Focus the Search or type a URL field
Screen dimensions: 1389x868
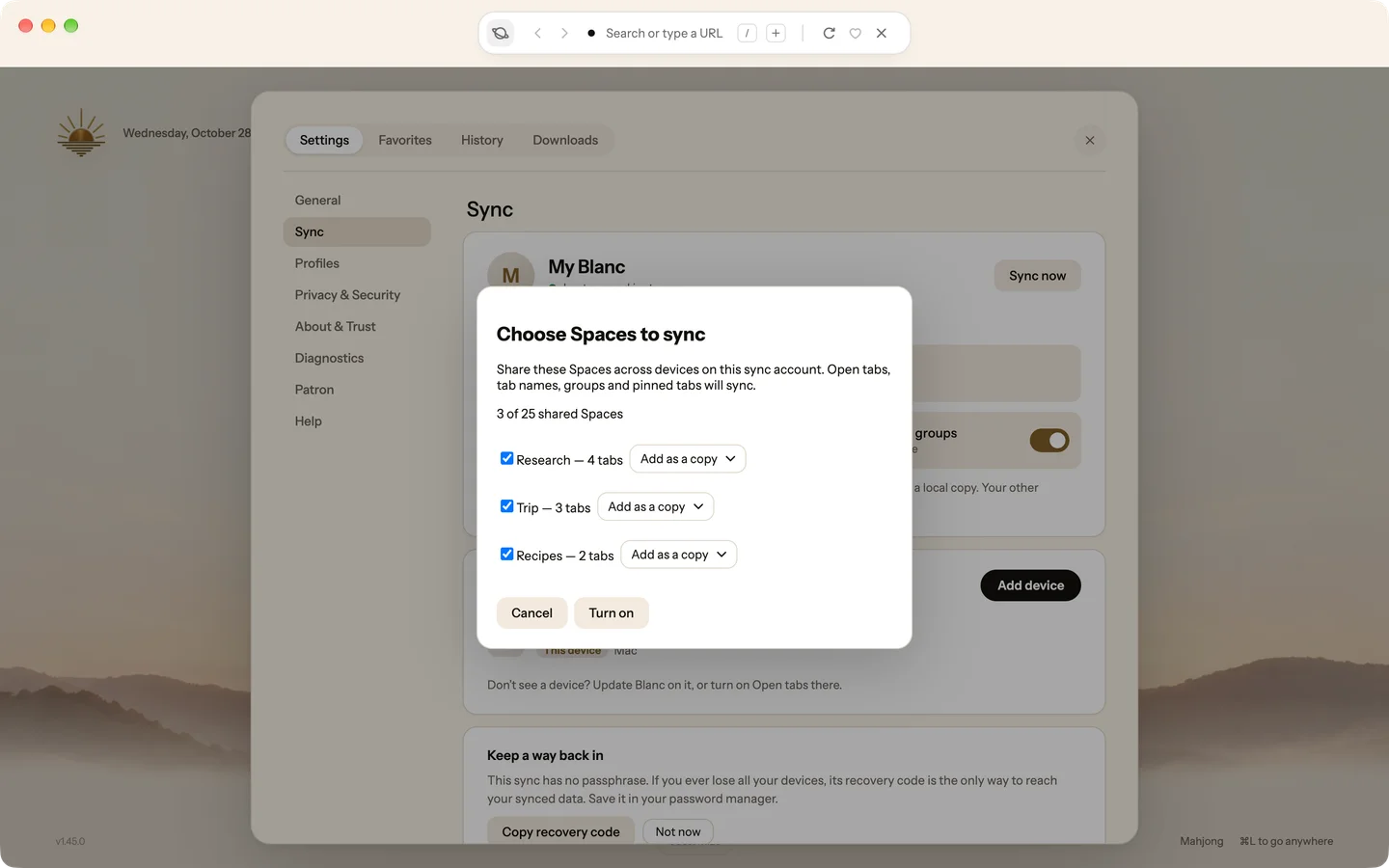664,33
